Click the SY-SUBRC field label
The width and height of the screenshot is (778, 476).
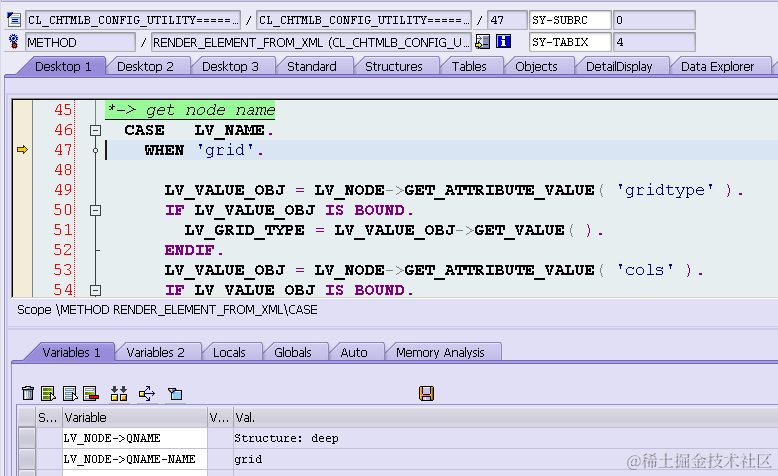(570, 20)
